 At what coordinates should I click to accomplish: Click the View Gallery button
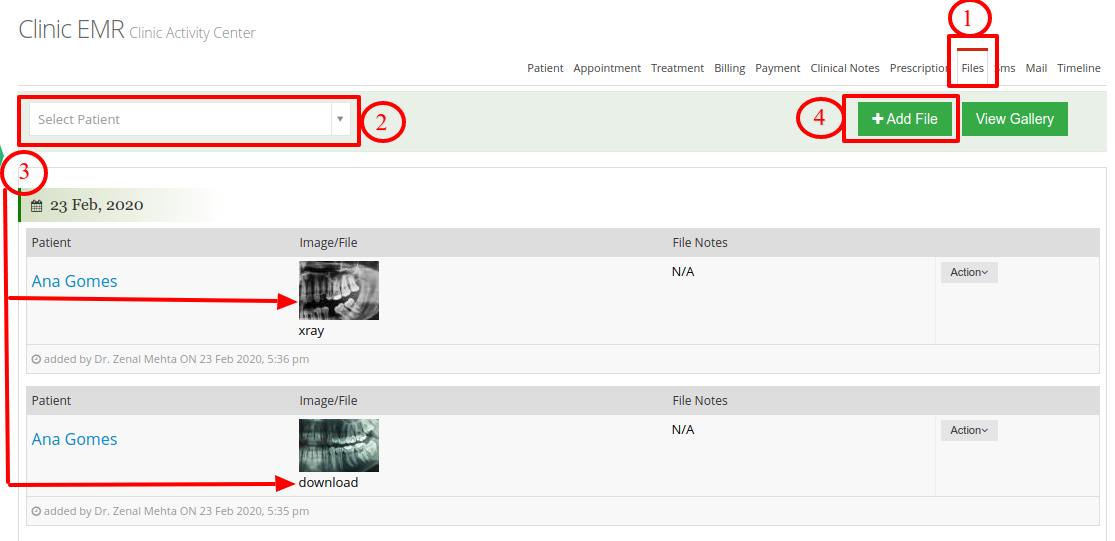point(1015,119)
